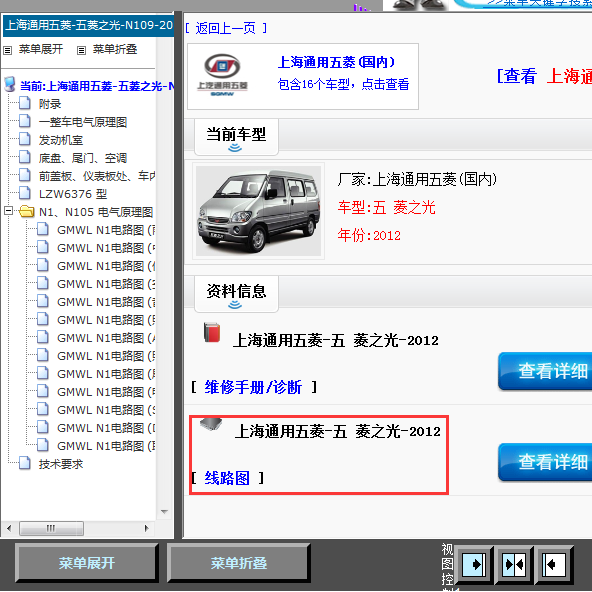Click 菜单展开 link at top of sidebar
Screen dimensions: 592x592
pos(41,49)
